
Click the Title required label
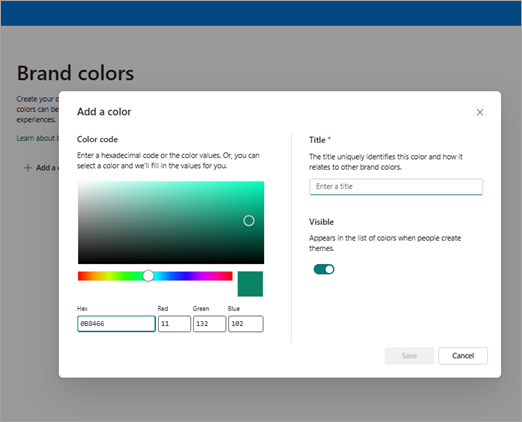[320, 140]
